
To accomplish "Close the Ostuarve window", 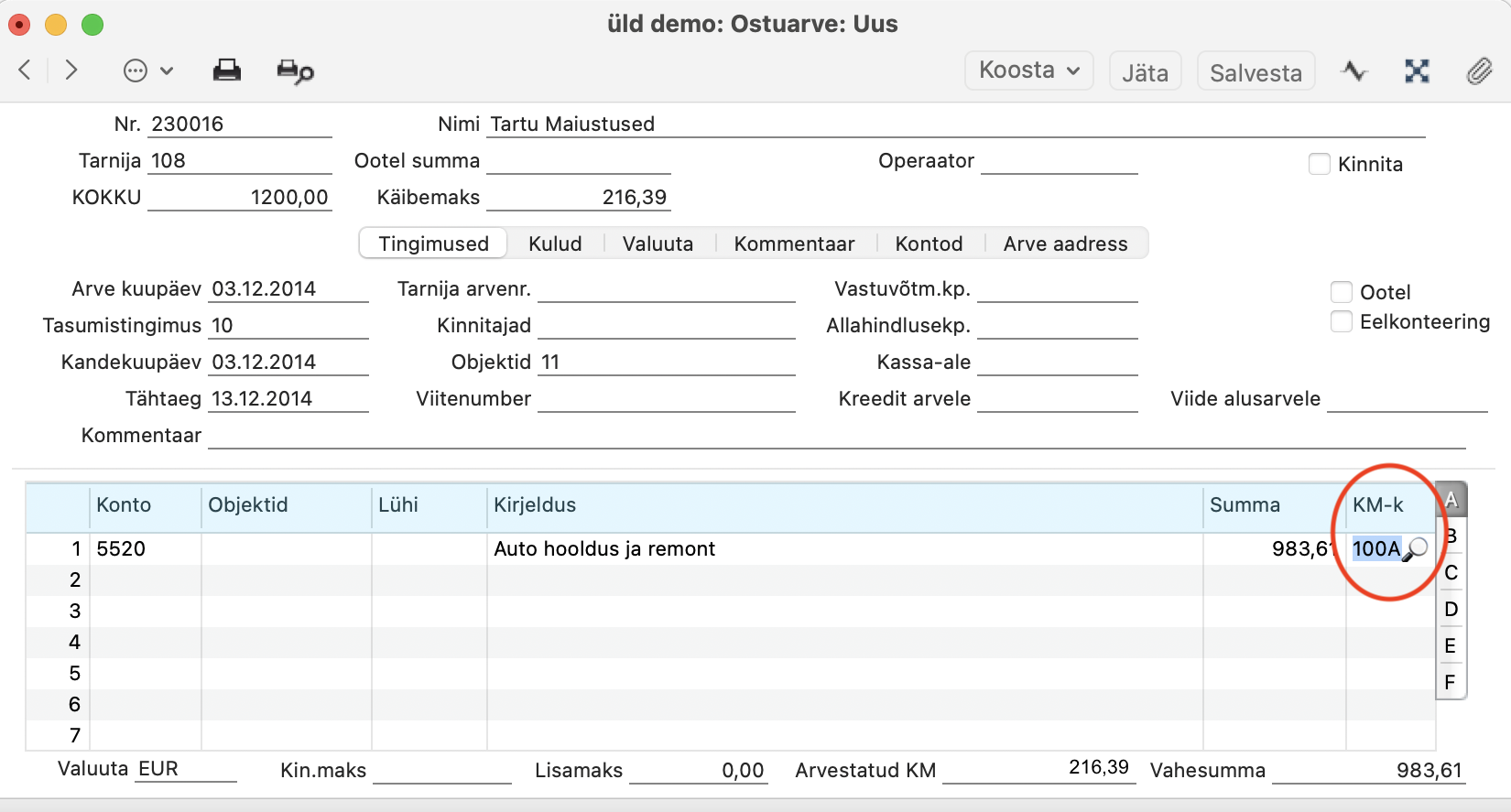I will tap(19, 25).
